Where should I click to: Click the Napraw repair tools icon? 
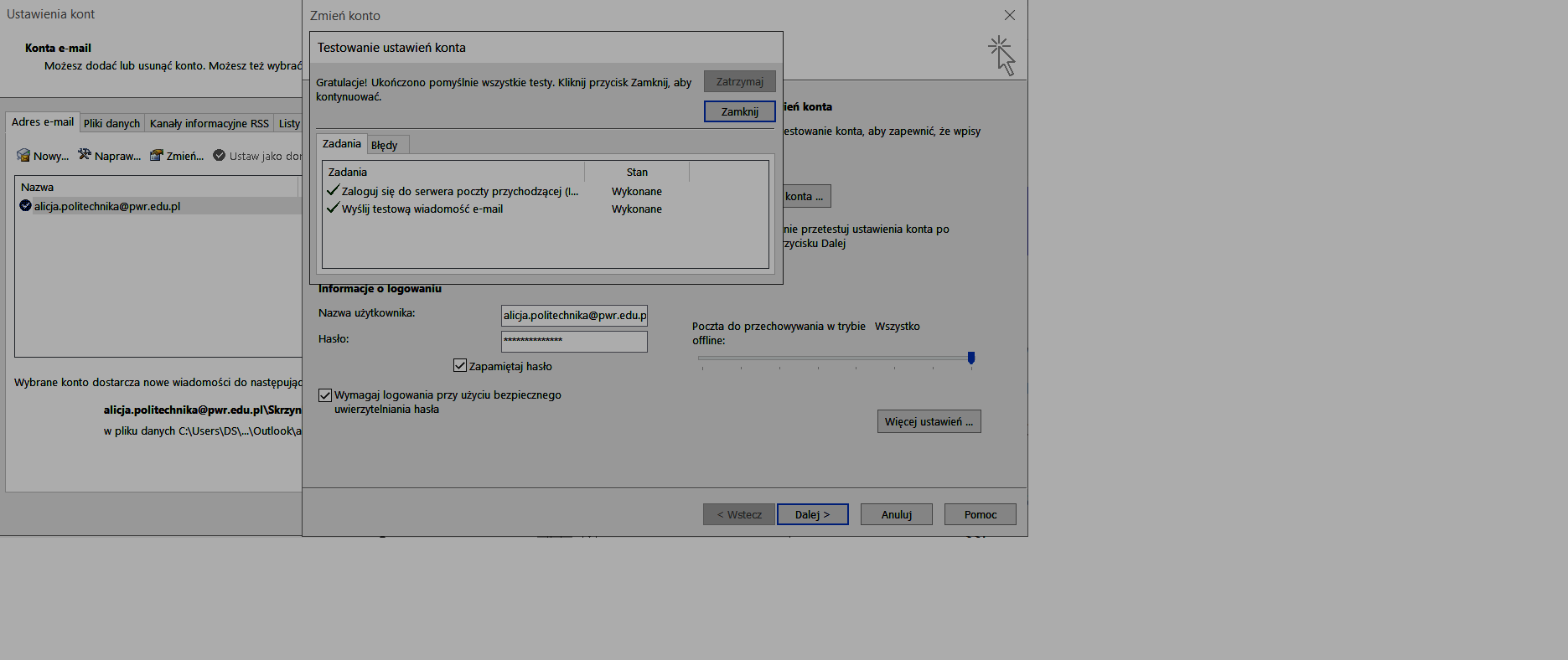[85, 155]
